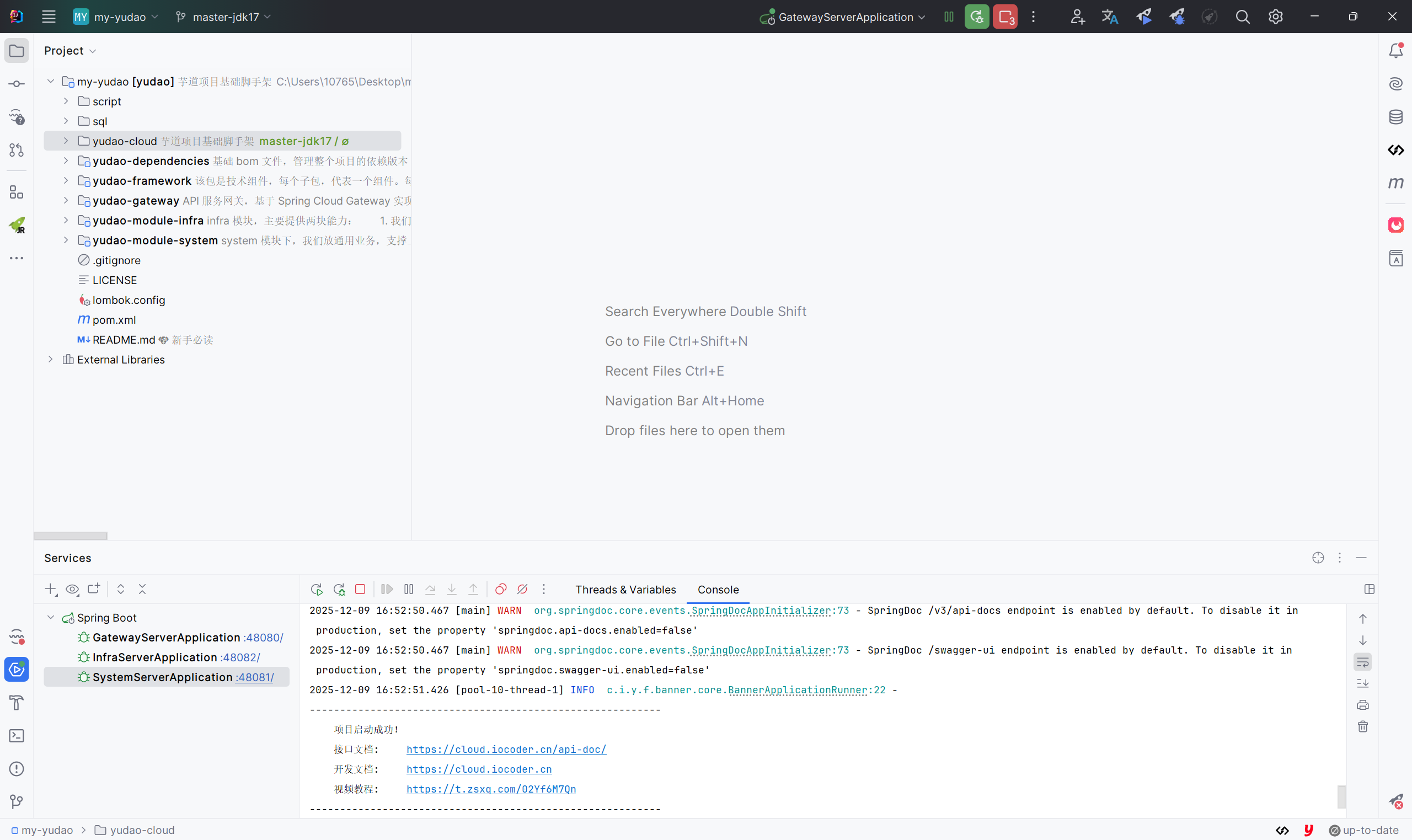
Task: Click the red Stop button in Services
Action: click(360, 589)
